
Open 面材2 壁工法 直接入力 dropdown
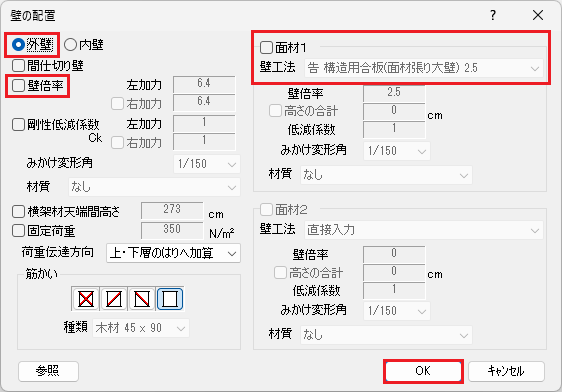click(424, 230)
